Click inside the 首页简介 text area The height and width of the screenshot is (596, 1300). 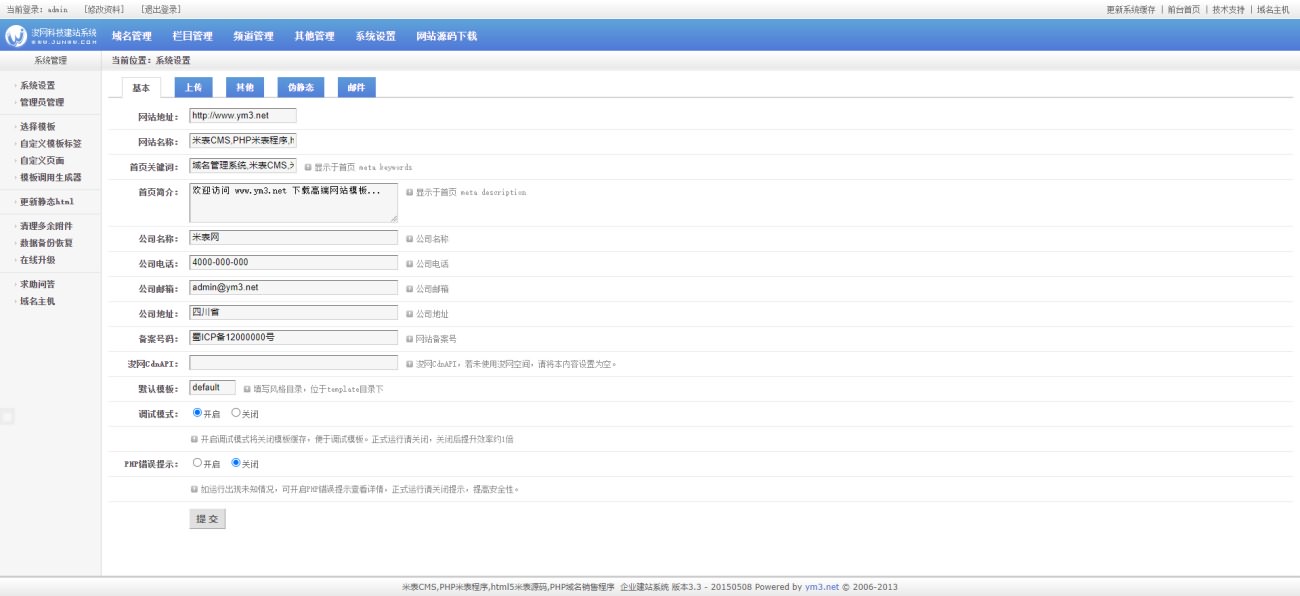[293, 202]
